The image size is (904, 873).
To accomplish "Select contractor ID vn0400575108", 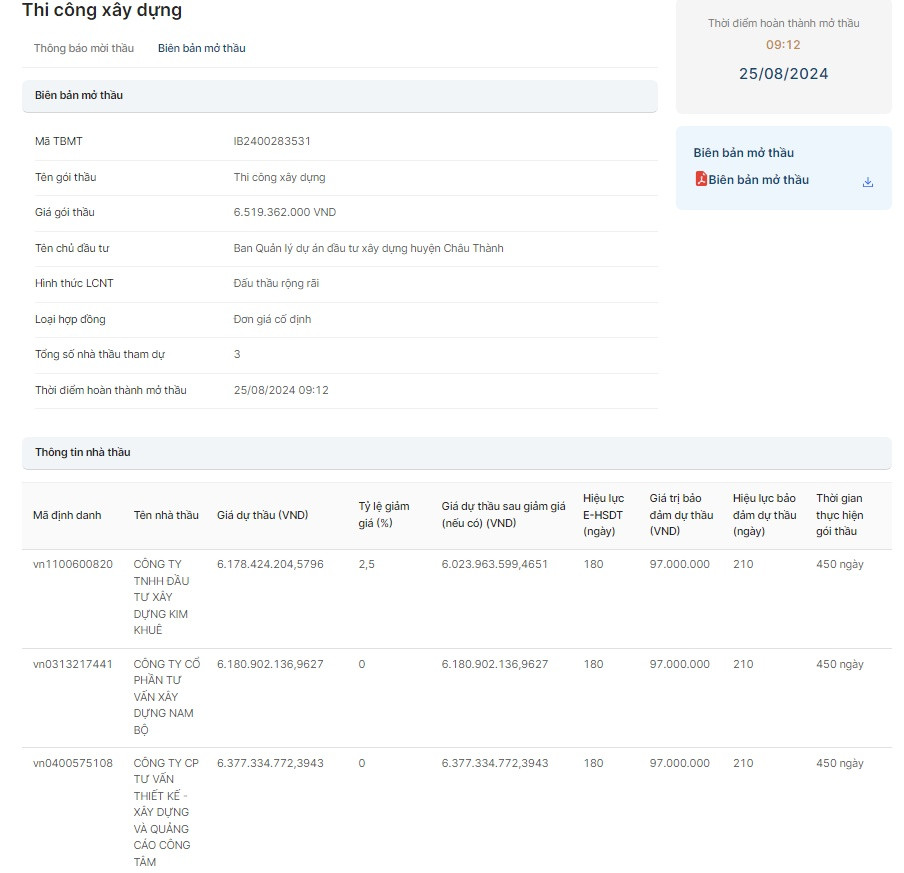I will point(73,763).
